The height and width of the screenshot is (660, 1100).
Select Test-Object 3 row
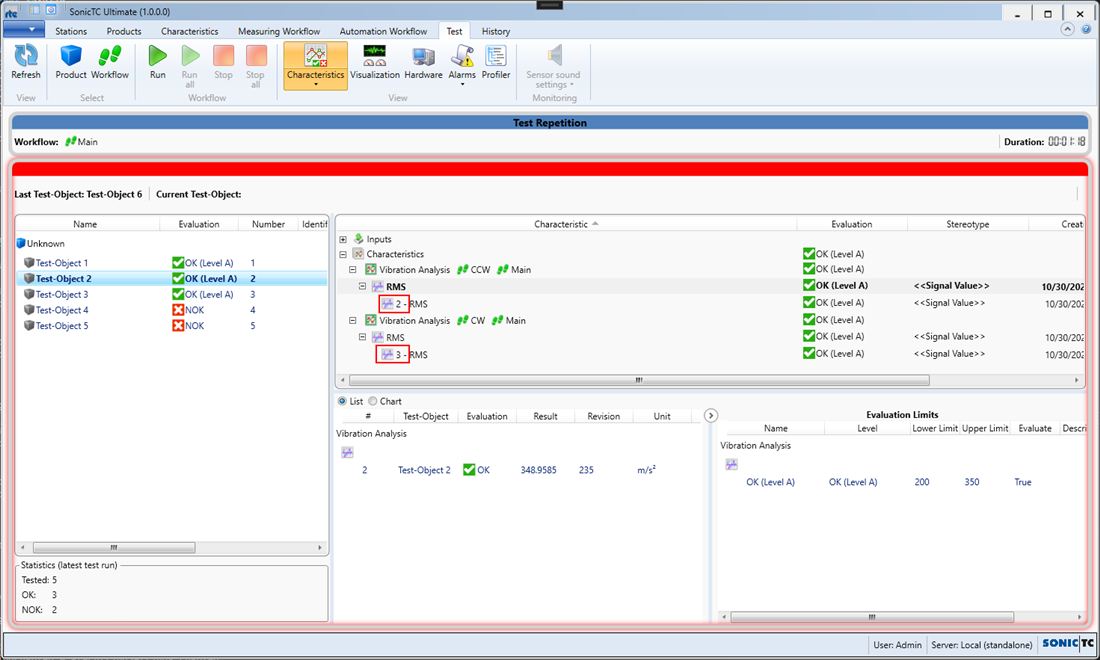171,294
